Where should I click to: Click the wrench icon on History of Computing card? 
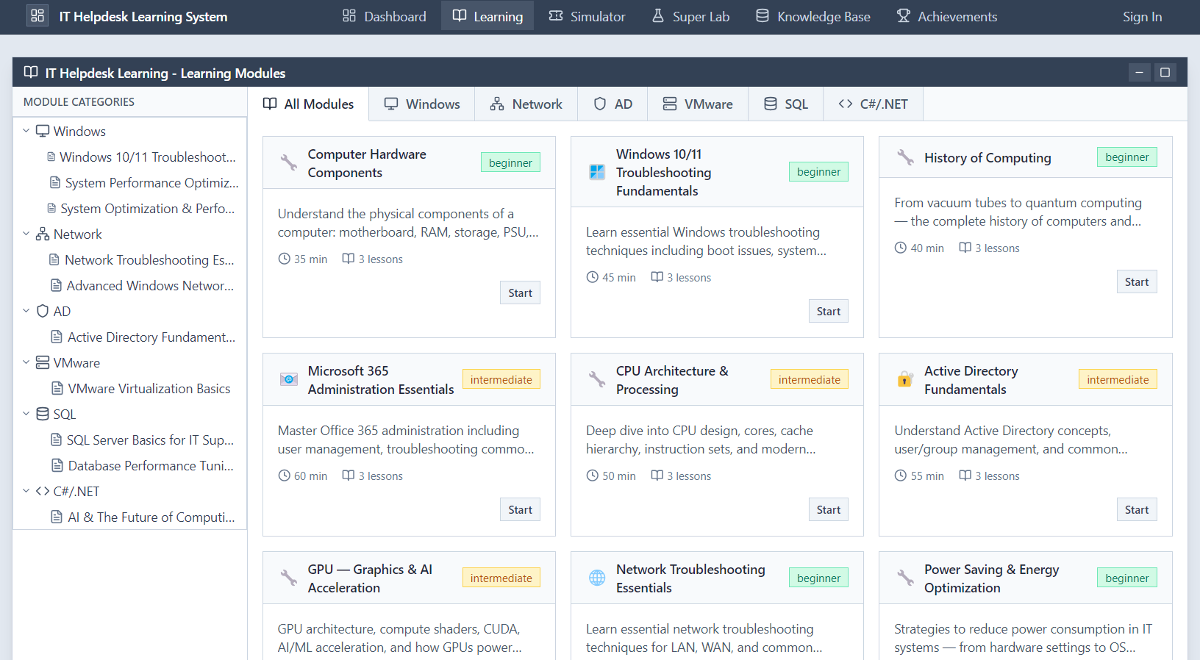tap(905, 157)
